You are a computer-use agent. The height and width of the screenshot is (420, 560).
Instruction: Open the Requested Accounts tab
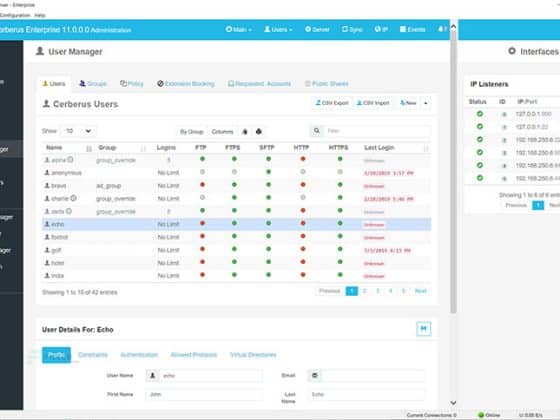point(260,84)
